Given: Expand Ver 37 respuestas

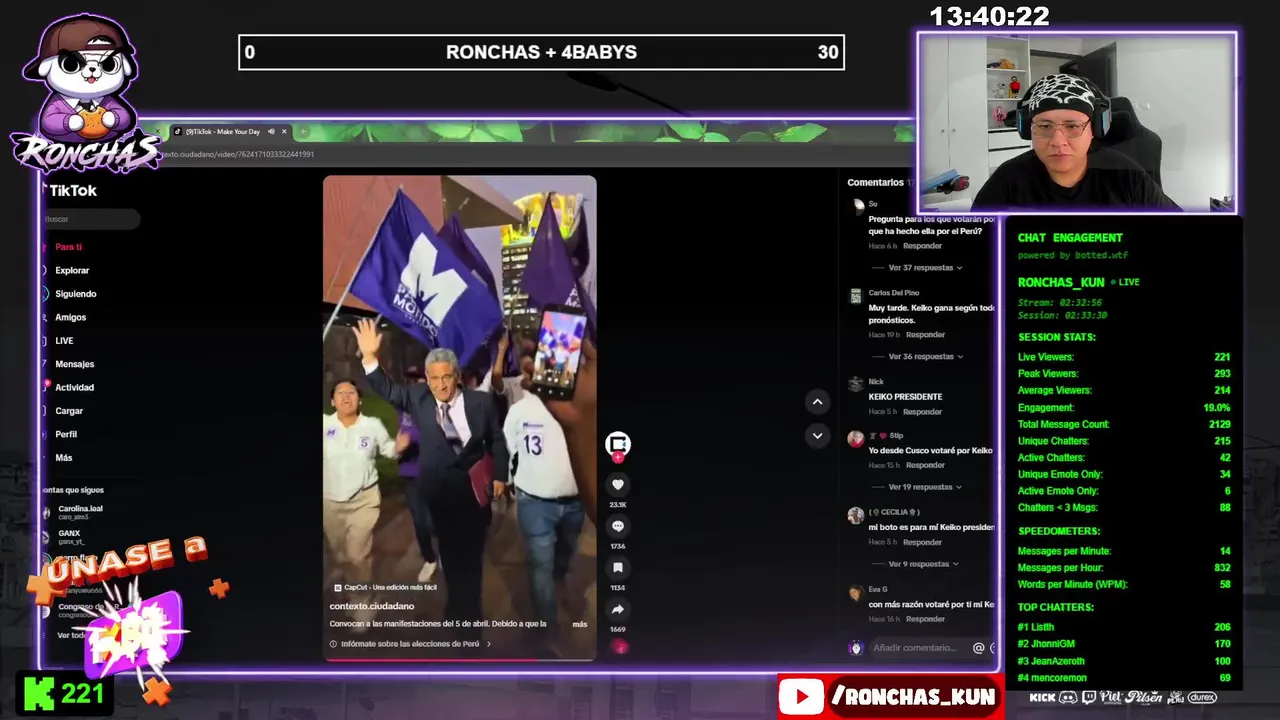Looking at the screenshot, I should pyautogui.click(x=925, y=268).
